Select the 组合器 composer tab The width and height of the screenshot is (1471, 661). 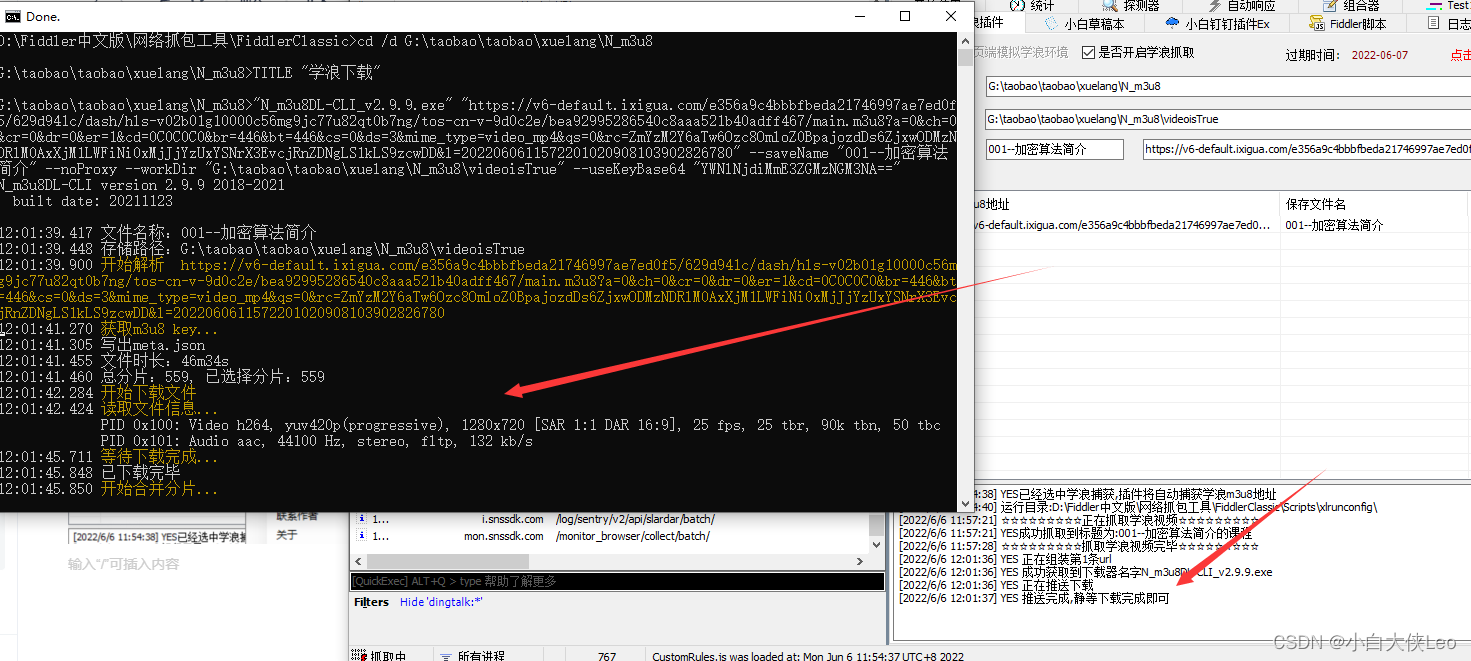(x=1361, y=6)
